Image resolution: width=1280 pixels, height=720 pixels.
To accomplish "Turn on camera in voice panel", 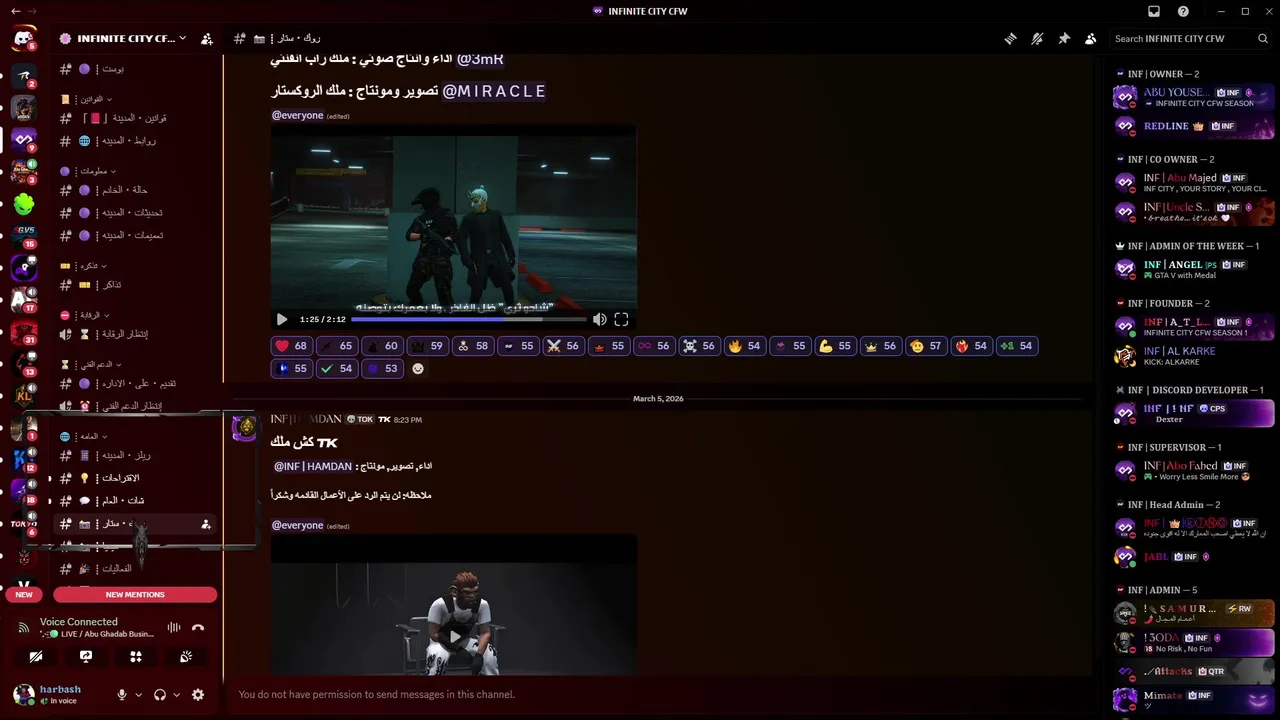I will click(36, 657).
